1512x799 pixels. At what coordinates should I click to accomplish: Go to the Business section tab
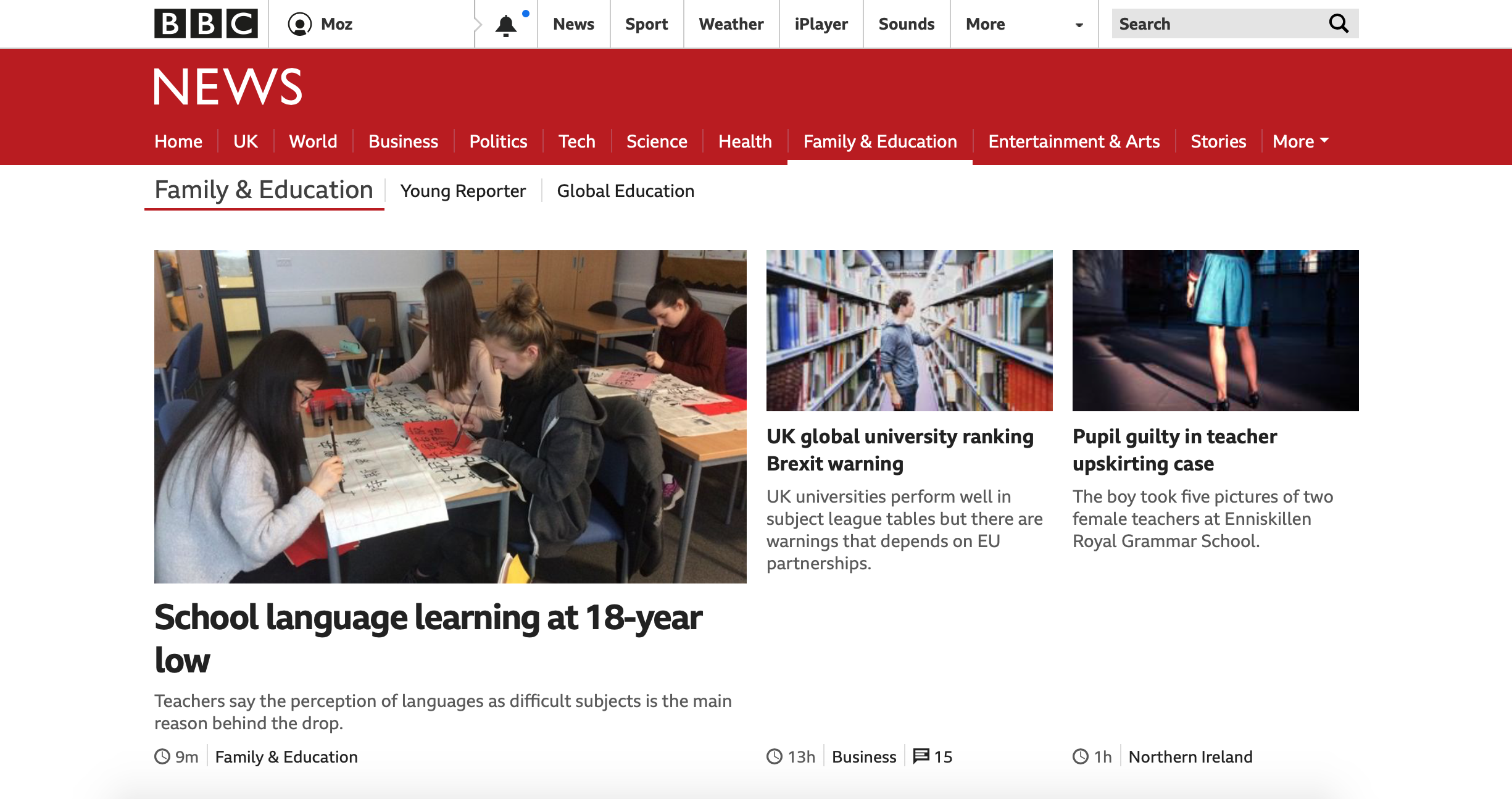tap(403, 141)
